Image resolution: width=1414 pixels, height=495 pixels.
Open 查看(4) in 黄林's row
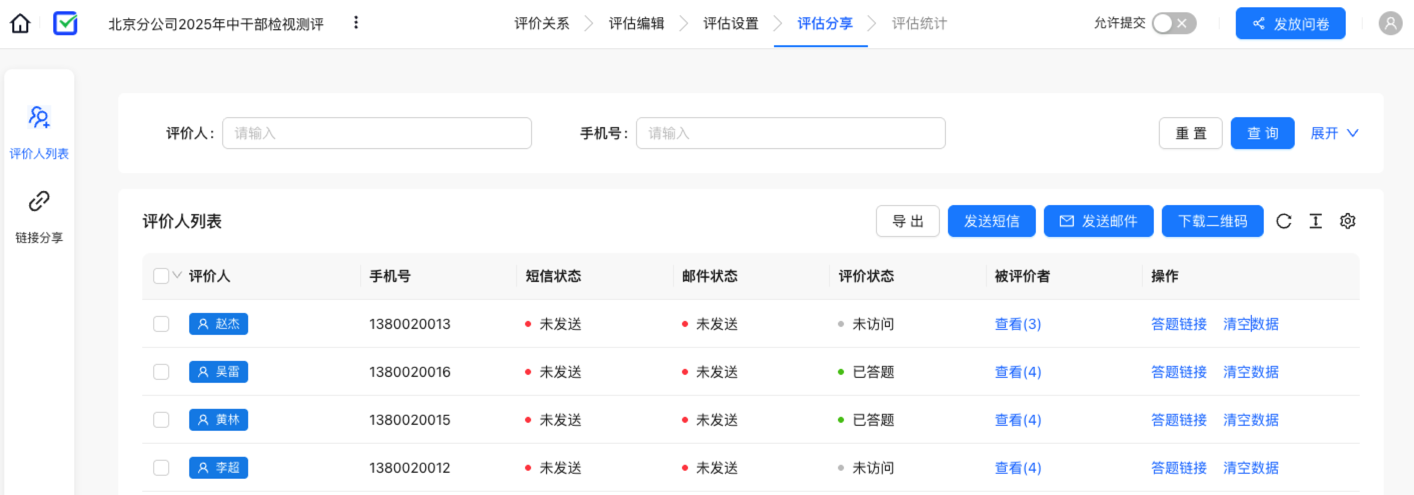pyautogui.click(x=1018, y=420)
